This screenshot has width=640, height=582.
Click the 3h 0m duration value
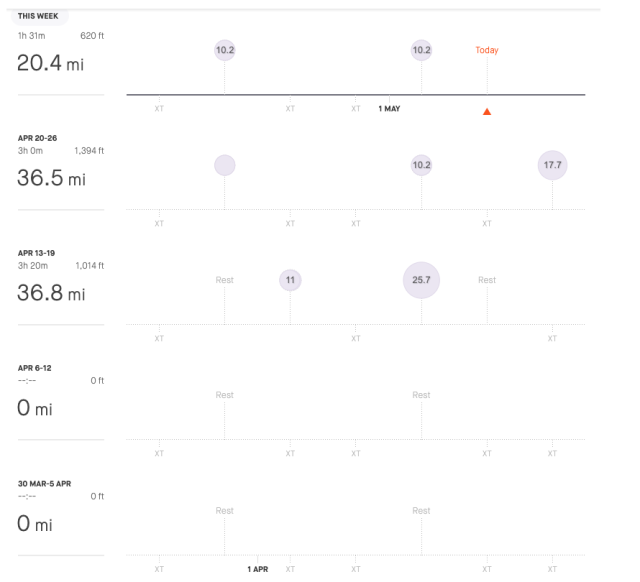30,151
